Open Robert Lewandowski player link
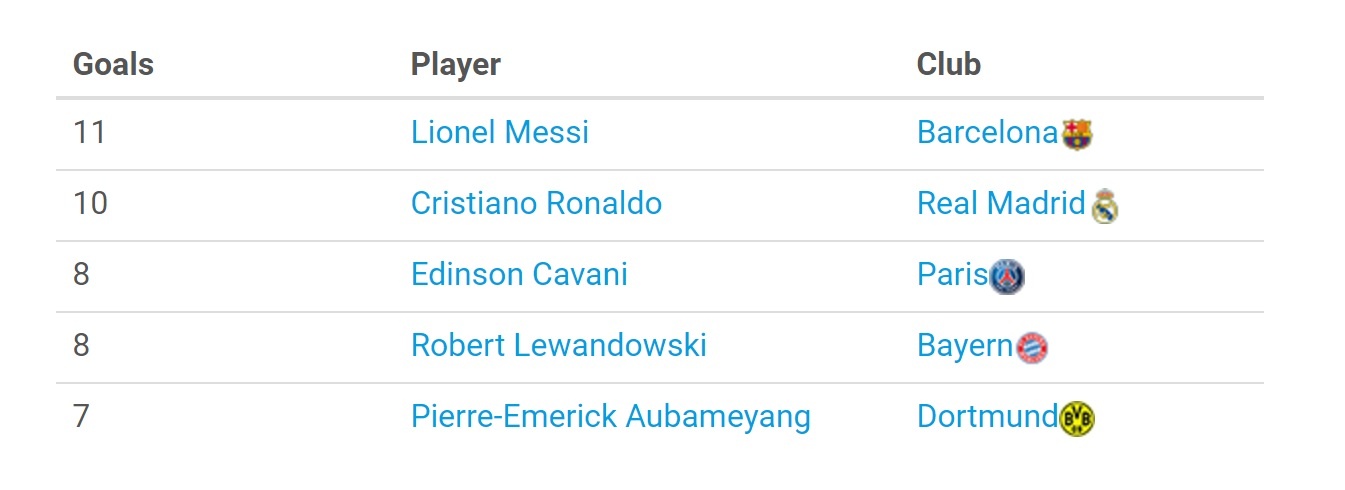 [x=558, y=345]
